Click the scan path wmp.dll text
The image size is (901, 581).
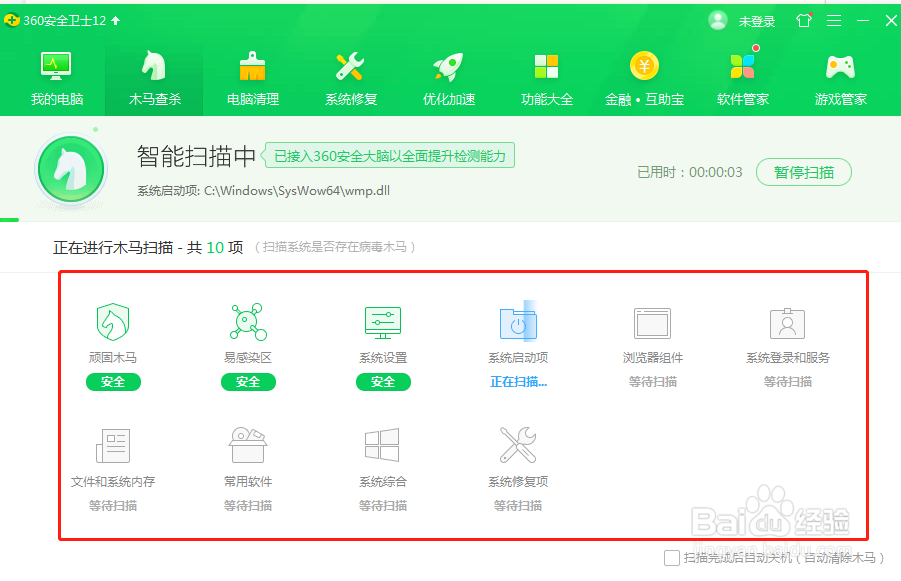tap(263, 191)
